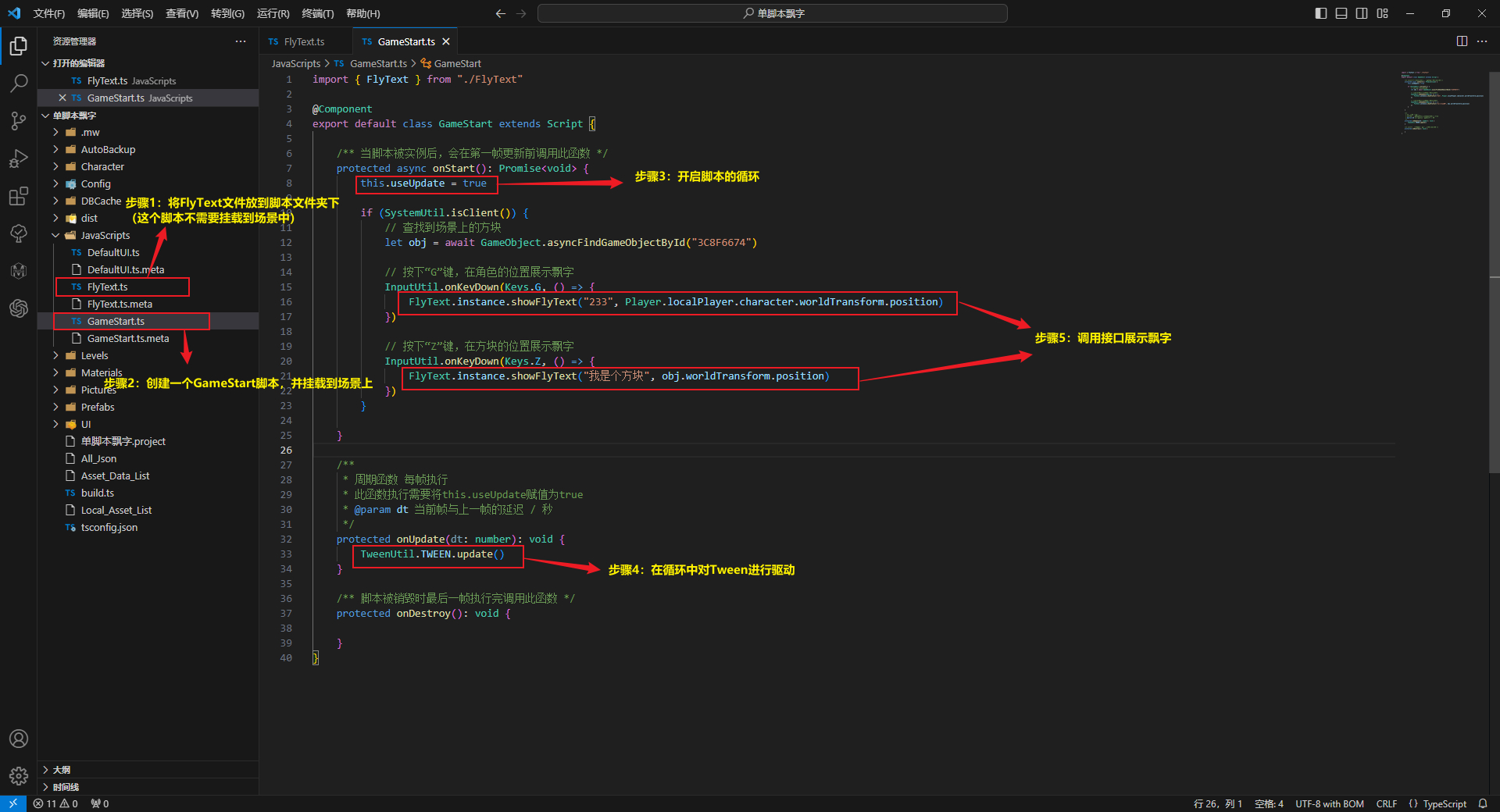The image size is (1500, 812).
Task: Close GameStart.ts in open editors list
Action: (x=62, y=98)
